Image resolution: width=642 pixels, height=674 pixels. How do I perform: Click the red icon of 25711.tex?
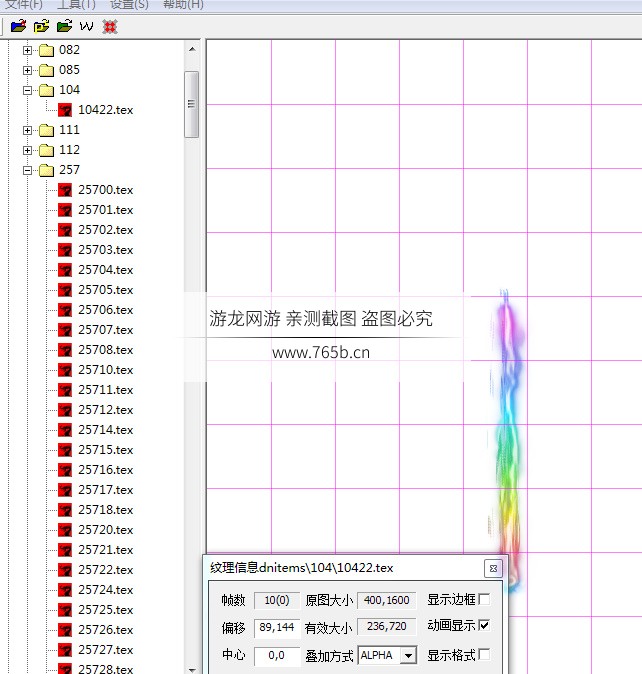pos(65,390)
